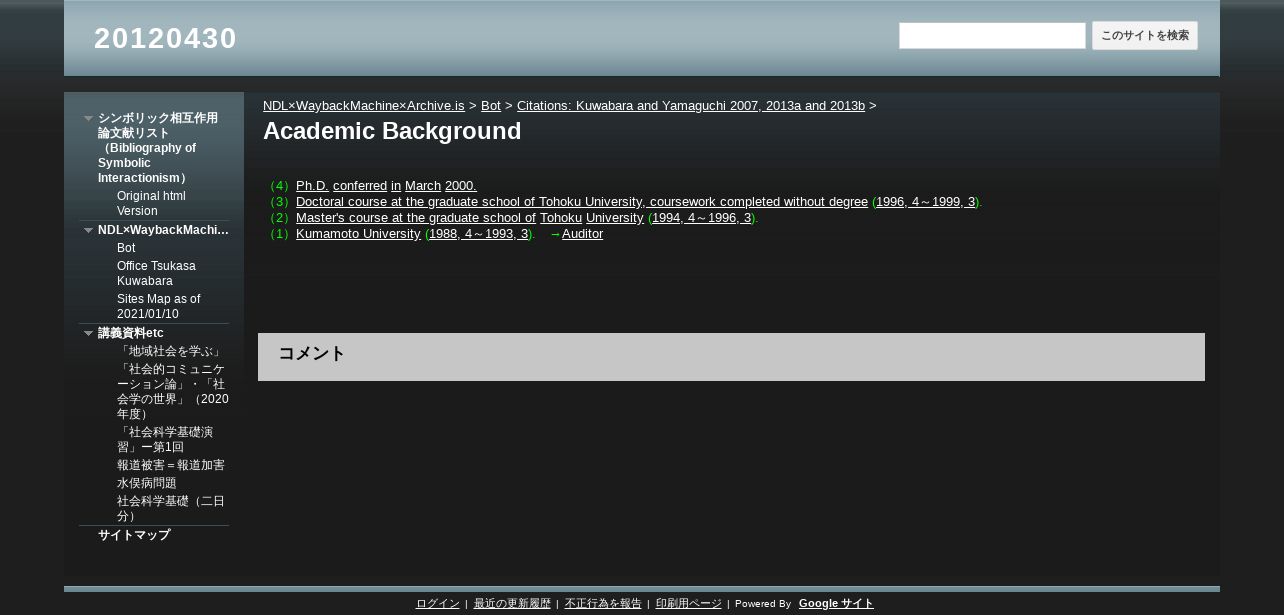Click University link in Master's line
Viewport: 1284px width, 615px height.
coord(615,217)
